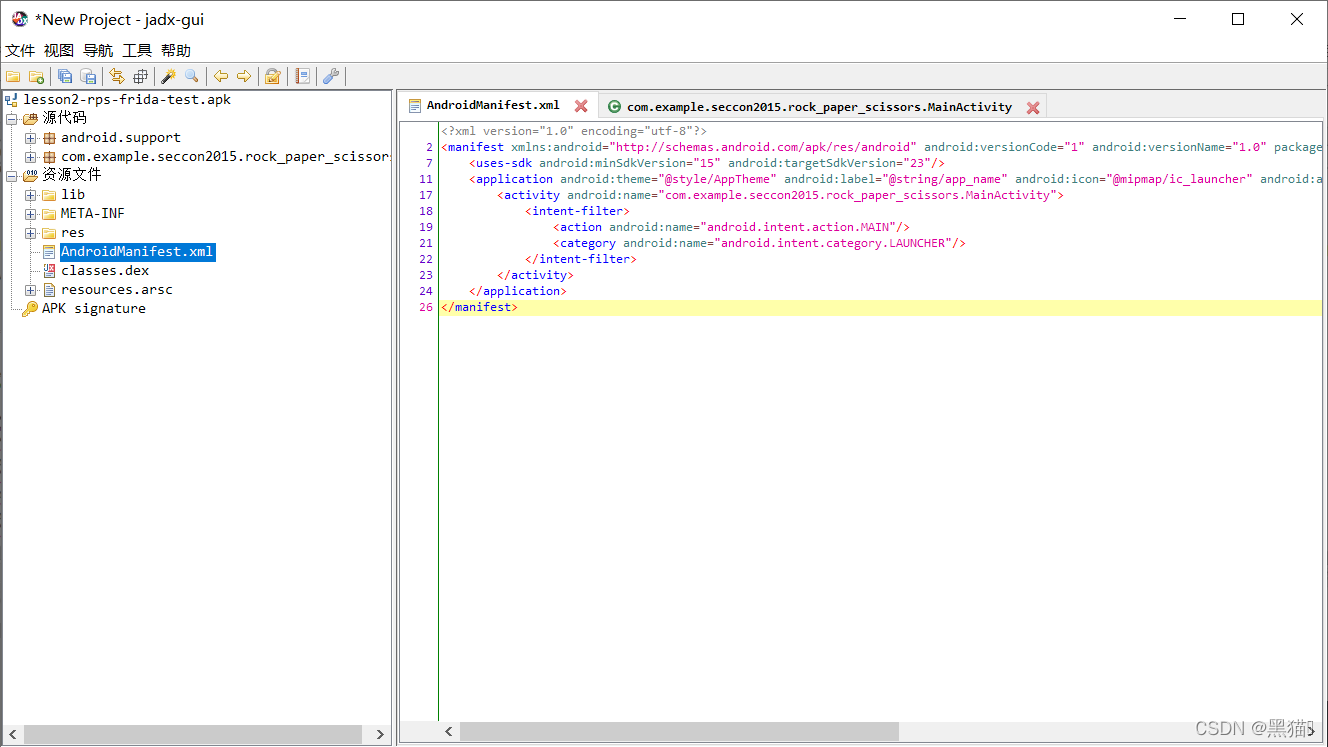Open the Log viewer notebook icon
Image resolution: width=1328 pixels, height=747 pixels.
302,76
